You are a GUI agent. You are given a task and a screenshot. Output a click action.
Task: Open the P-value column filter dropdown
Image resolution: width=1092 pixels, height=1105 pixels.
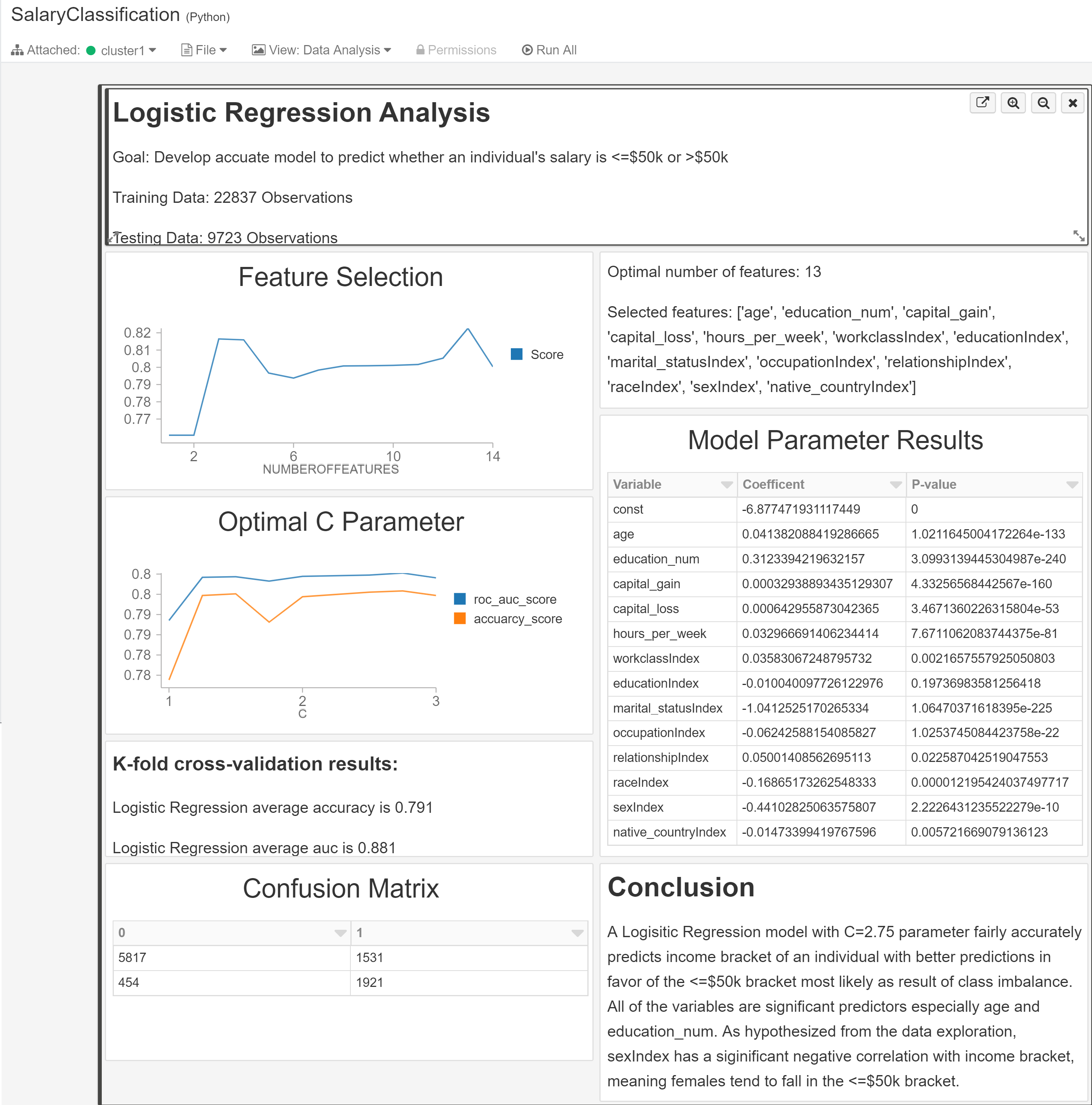1072,485
